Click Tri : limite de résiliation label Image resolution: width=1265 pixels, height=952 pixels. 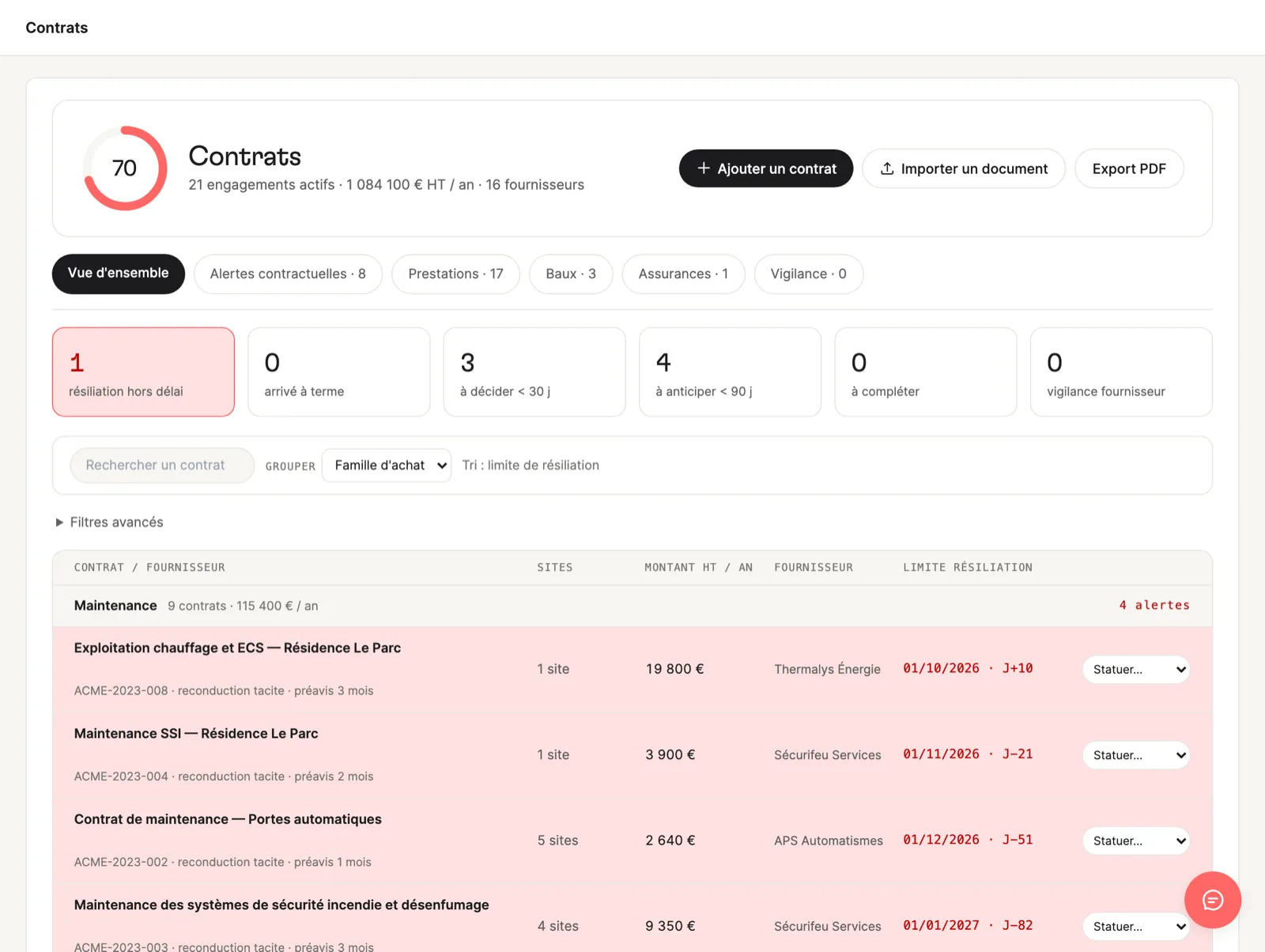click(x=531, y=465)
